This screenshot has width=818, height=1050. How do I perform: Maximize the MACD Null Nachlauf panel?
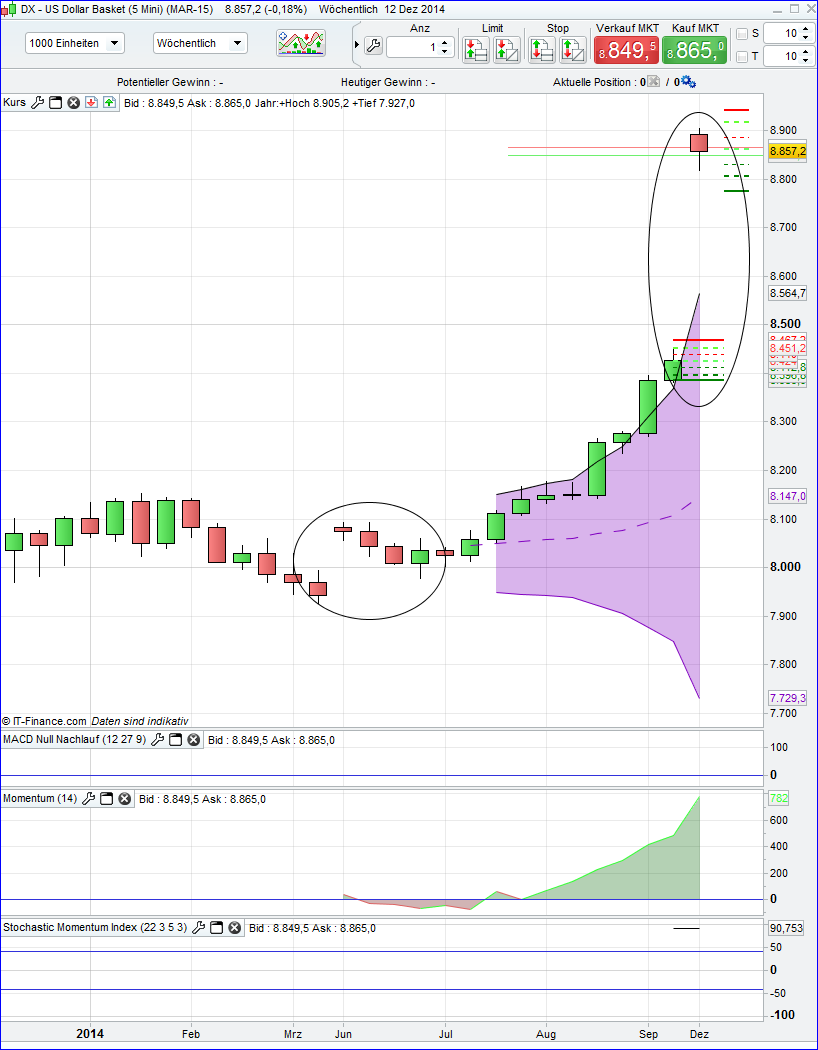tap(175, 739)
